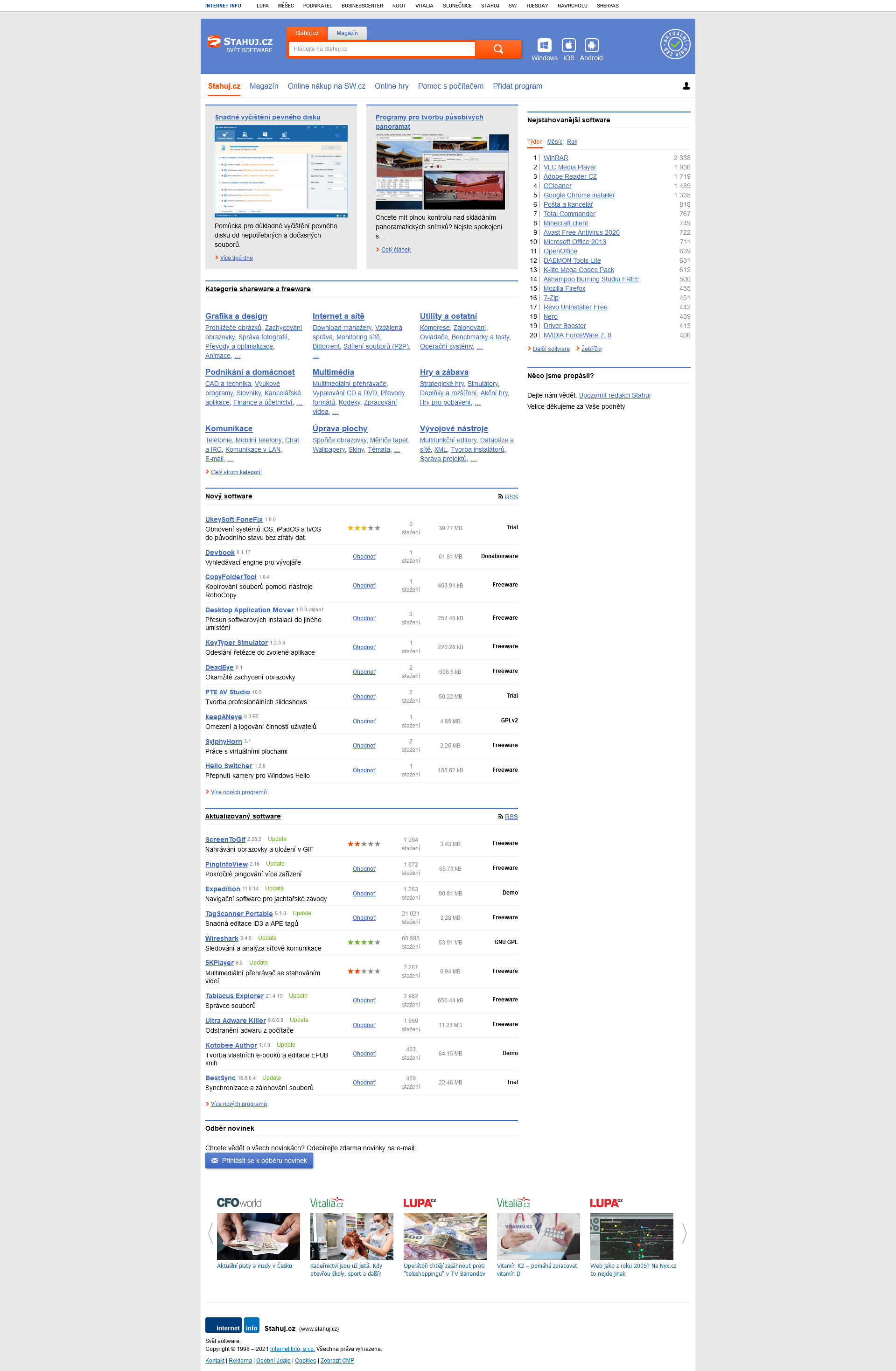The width and height of the screenshot is (896, 1371).
Task: Click the first LUPA logo in carousel
Action: [x=420, y=1203]
